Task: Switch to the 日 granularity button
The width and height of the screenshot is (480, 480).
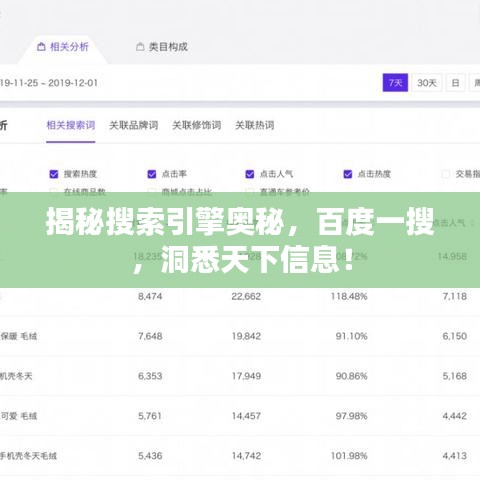Action: pyautogui.click(x=455, y=83)
